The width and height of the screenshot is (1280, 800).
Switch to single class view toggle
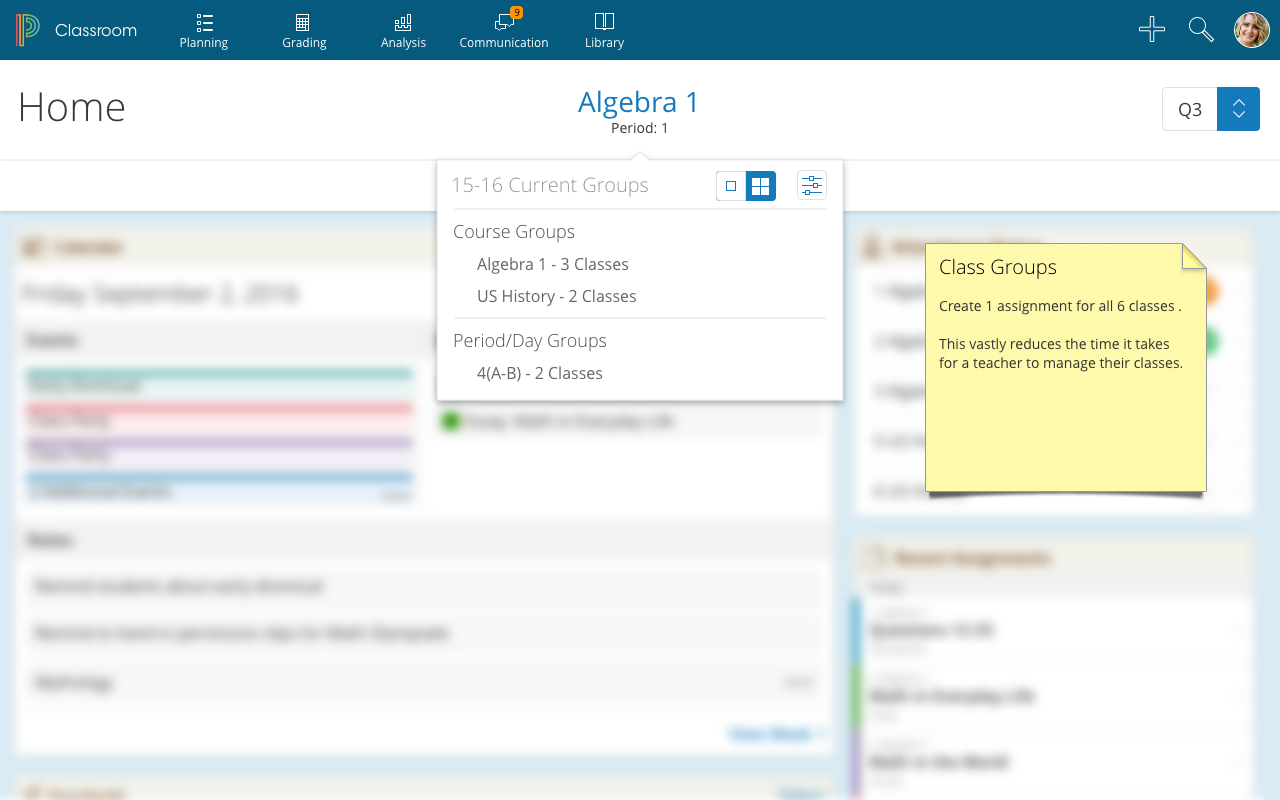[731, 186]
